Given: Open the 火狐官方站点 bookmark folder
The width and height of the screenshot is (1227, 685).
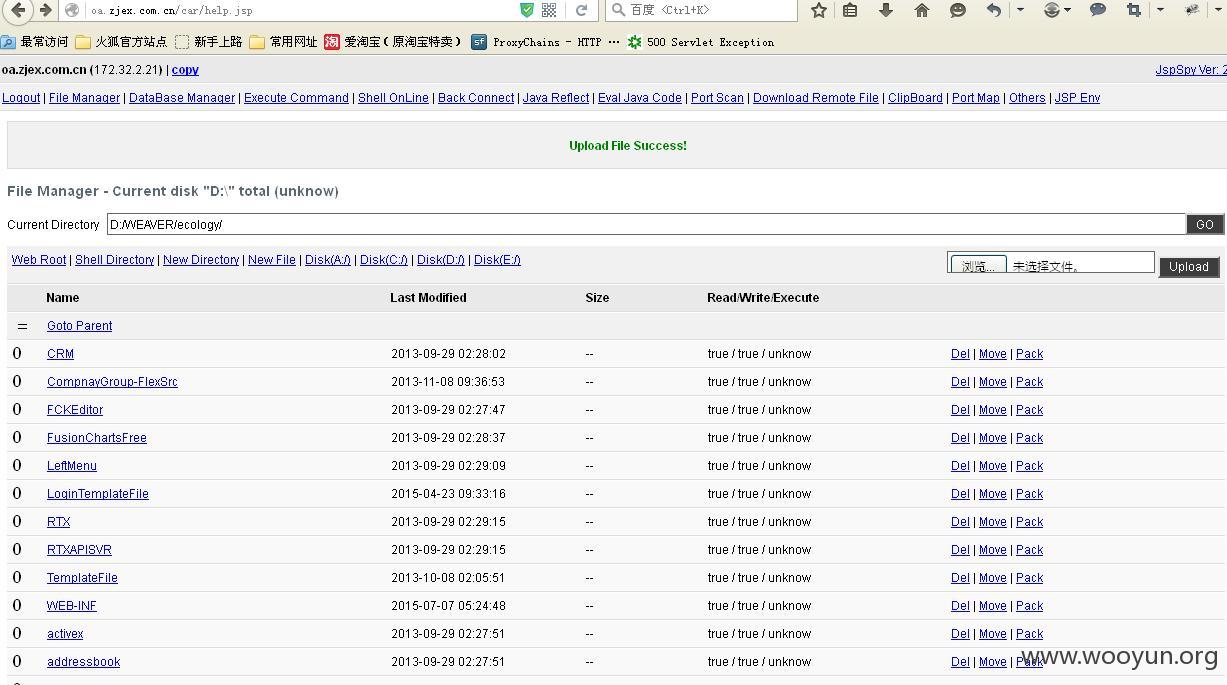Looking at the screenshot, I should [x=122, y=42].
